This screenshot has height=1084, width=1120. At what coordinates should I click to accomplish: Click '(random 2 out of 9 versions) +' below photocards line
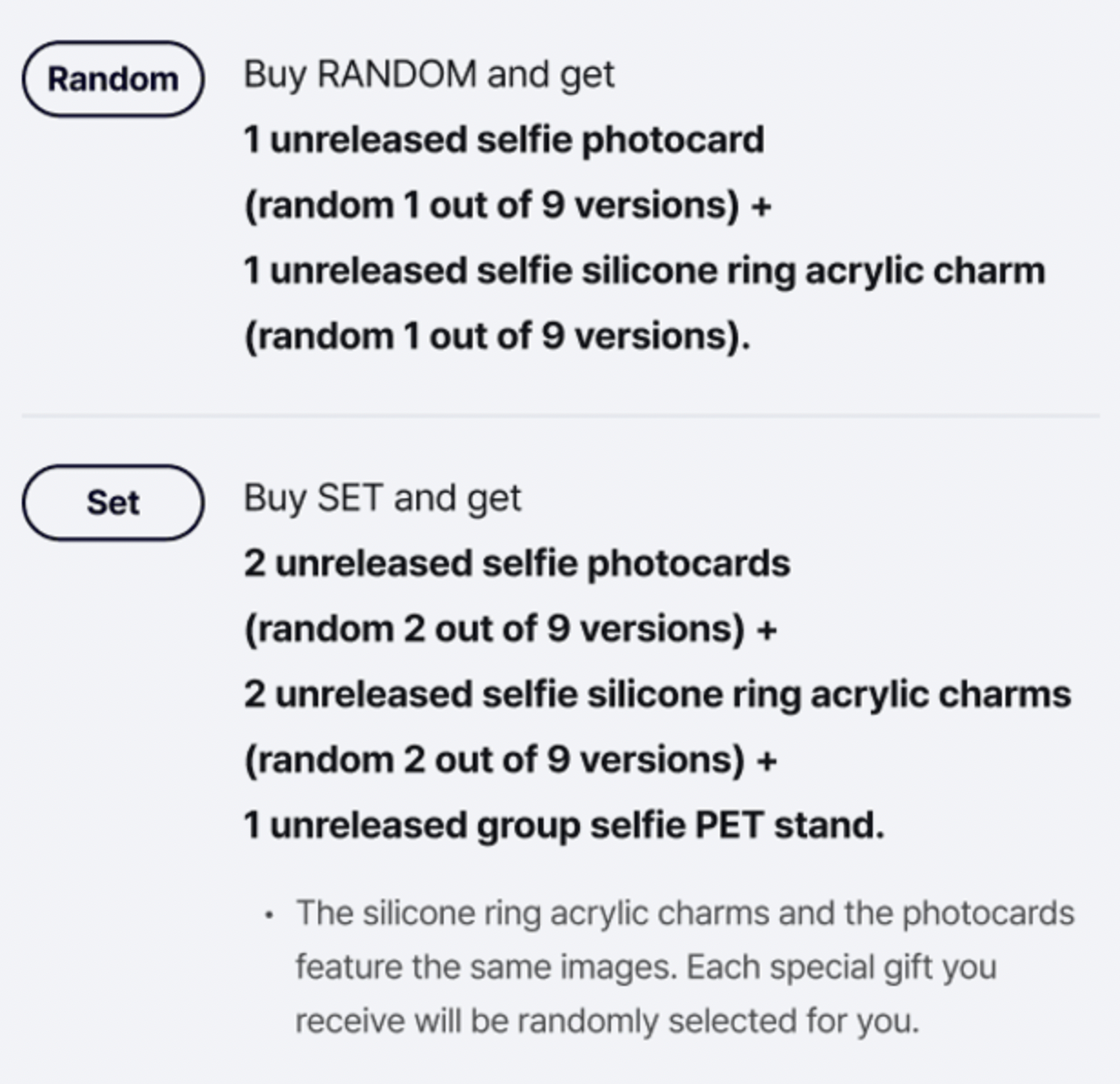[x=510, y=629]
